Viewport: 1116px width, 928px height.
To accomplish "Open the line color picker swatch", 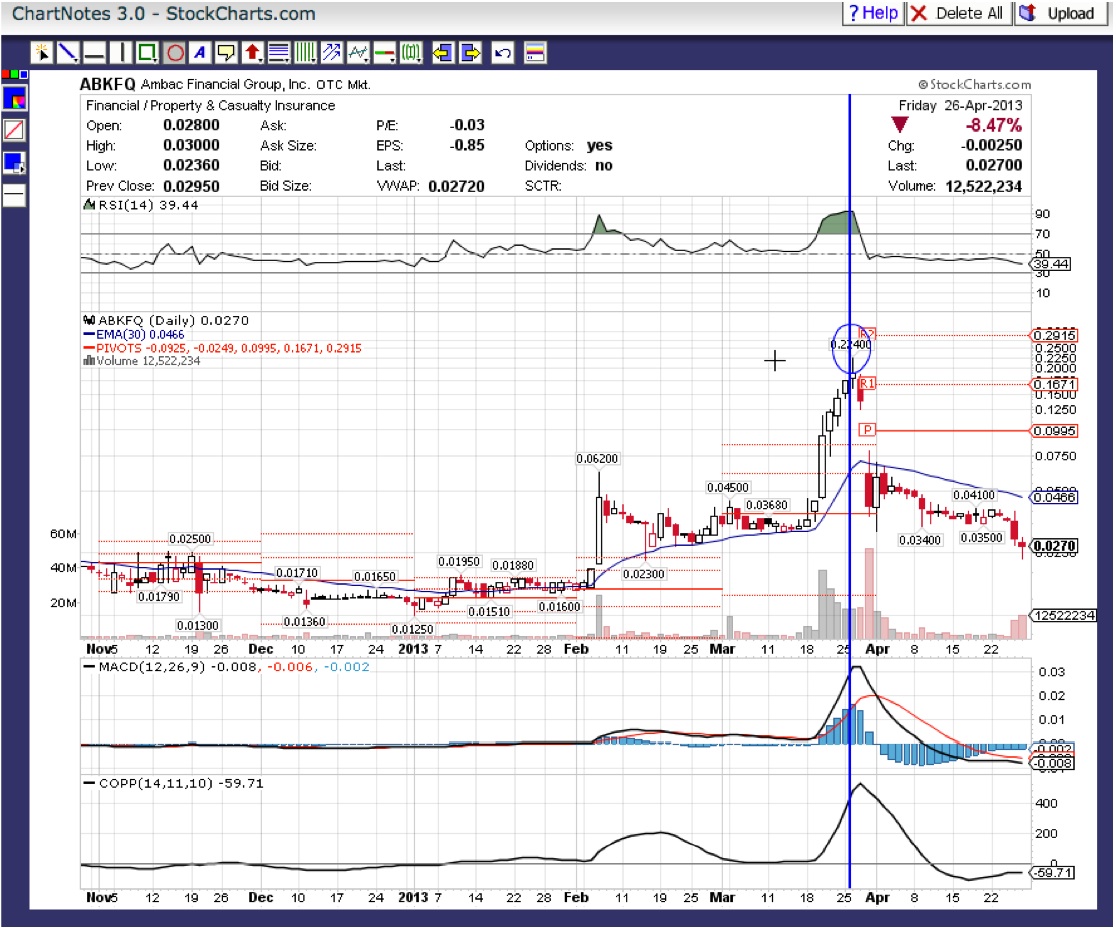I will (14, 98).
